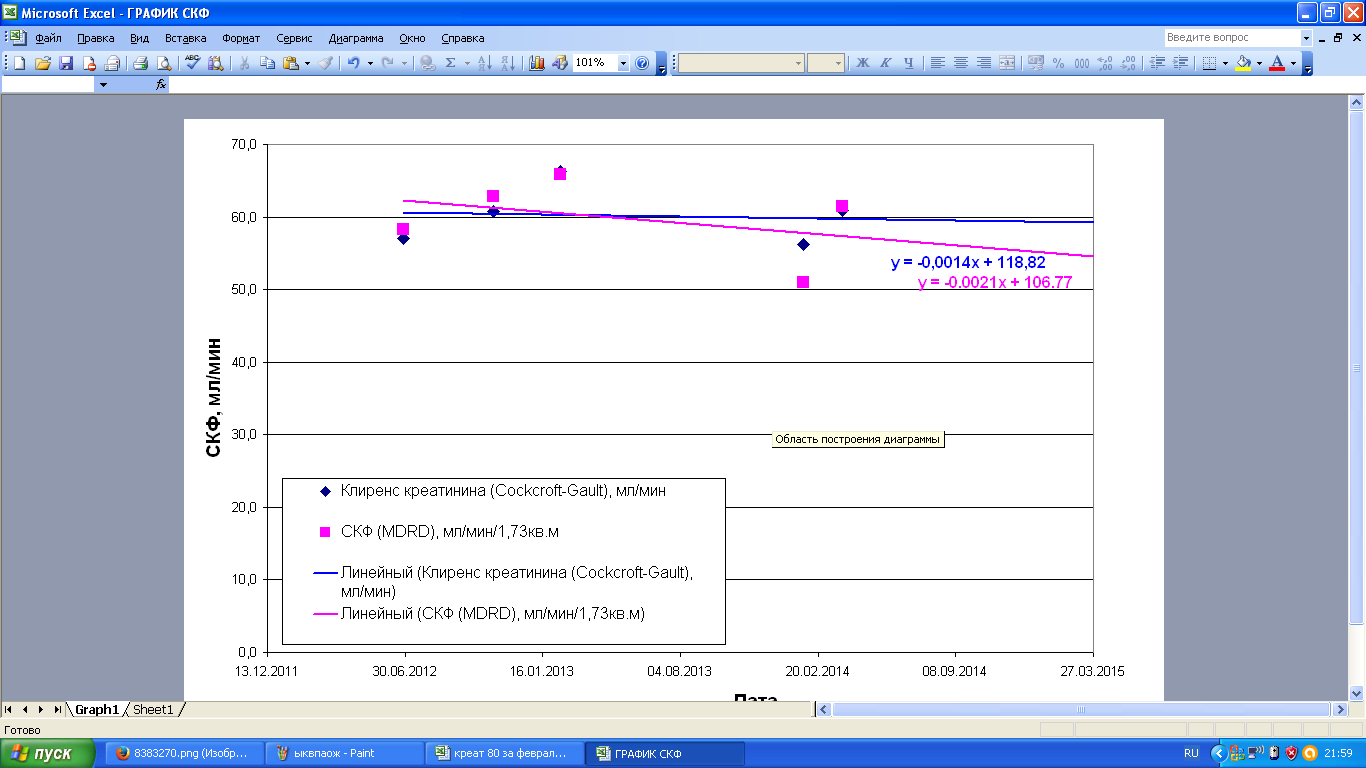Click the Open folder icon
This screenshot has height=768, width=1366.
[x=42, y=63]
